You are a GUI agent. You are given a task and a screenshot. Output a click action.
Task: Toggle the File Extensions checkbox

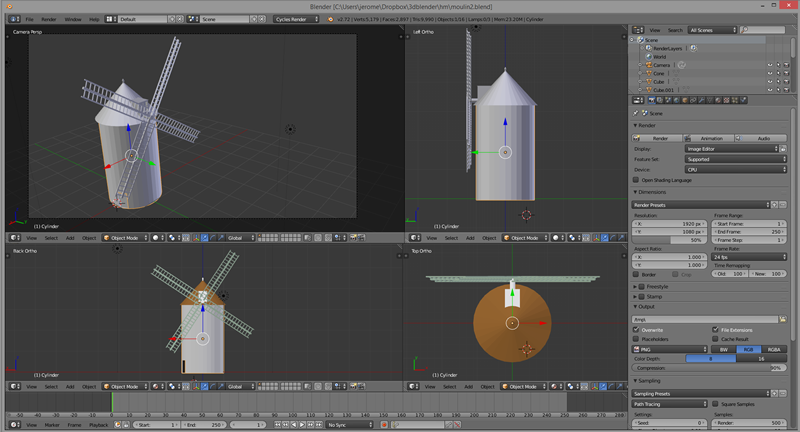[x=715, y=329]
